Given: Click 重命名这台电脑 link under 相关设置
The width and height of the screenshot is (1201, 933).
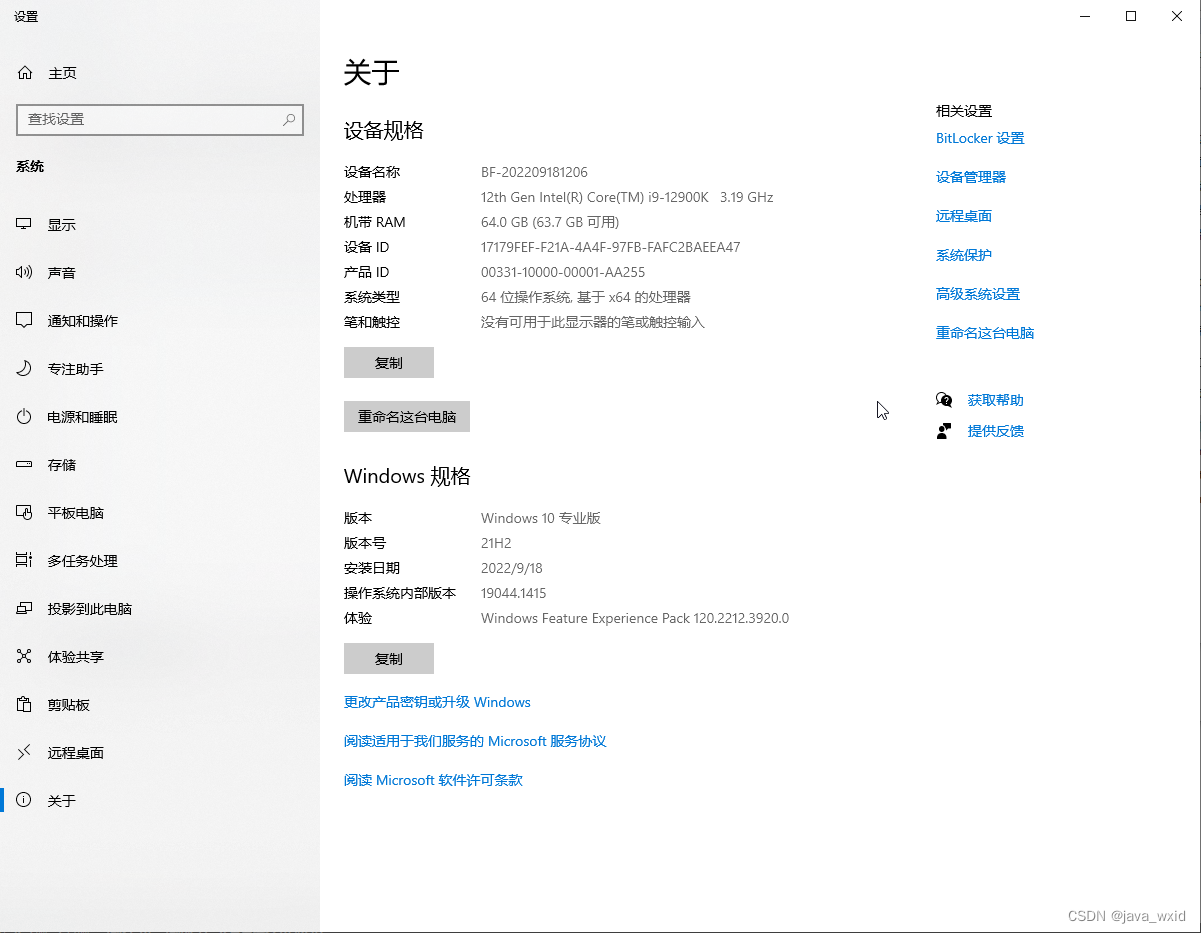Looking at the screenshot, I should 985,333.
